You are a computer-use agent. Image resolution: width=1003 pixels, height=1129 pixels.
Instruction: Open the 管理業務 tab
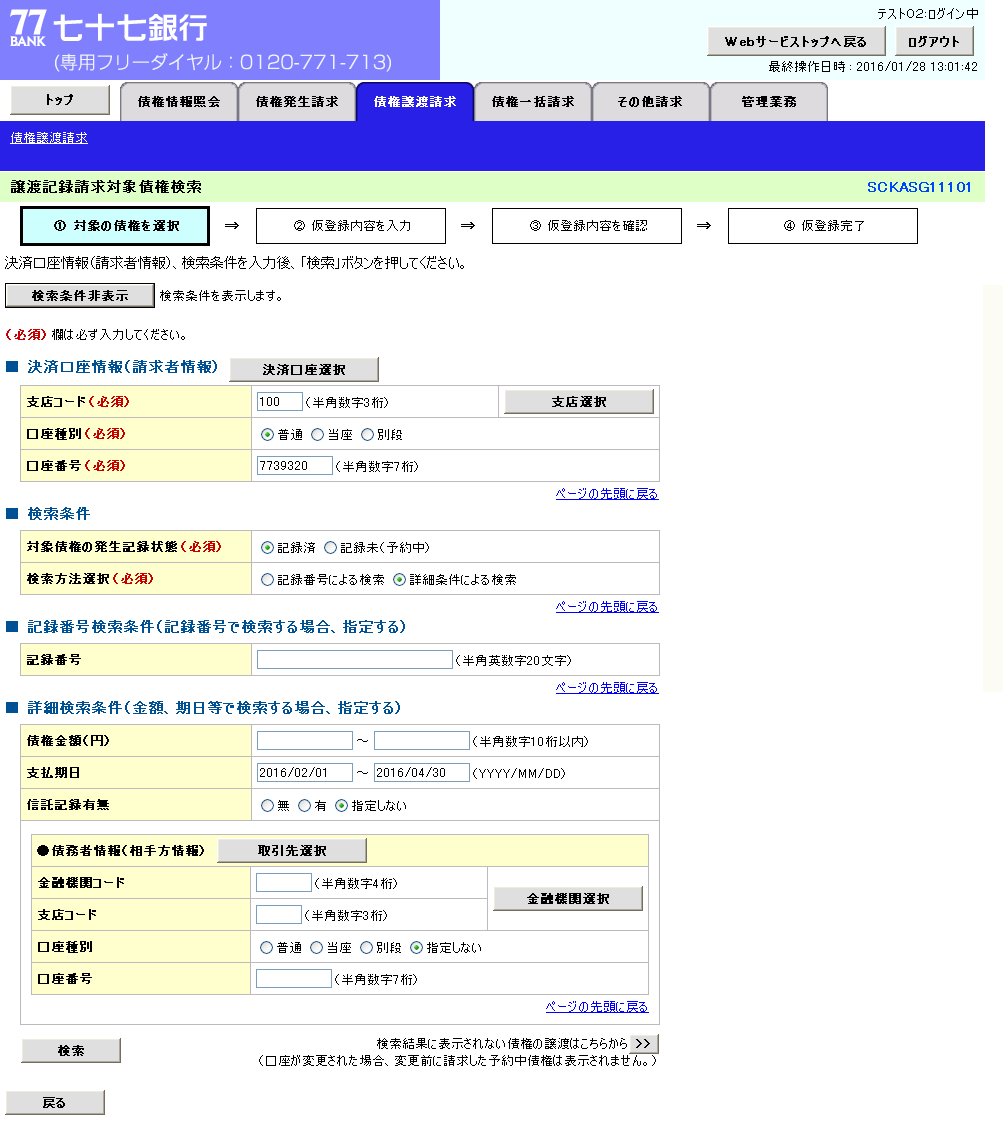[769, 102]
